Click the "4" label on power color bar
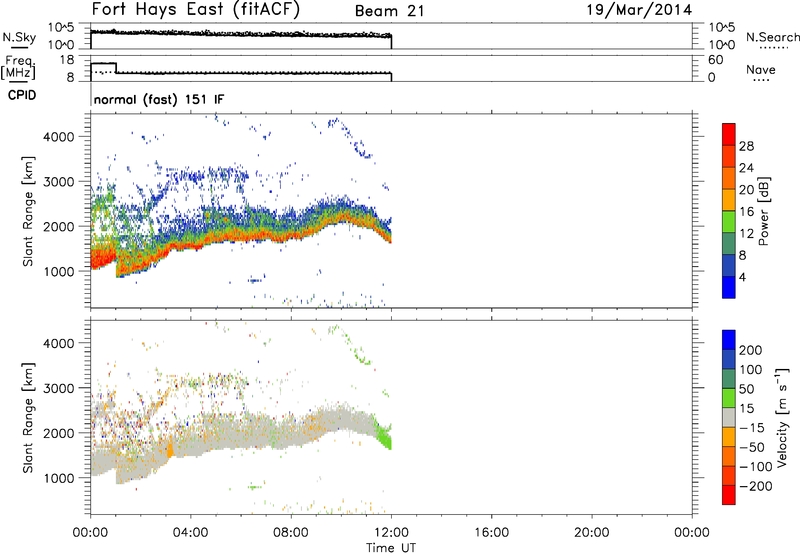This screenshot has height=554, width=800. coord(742,277)
